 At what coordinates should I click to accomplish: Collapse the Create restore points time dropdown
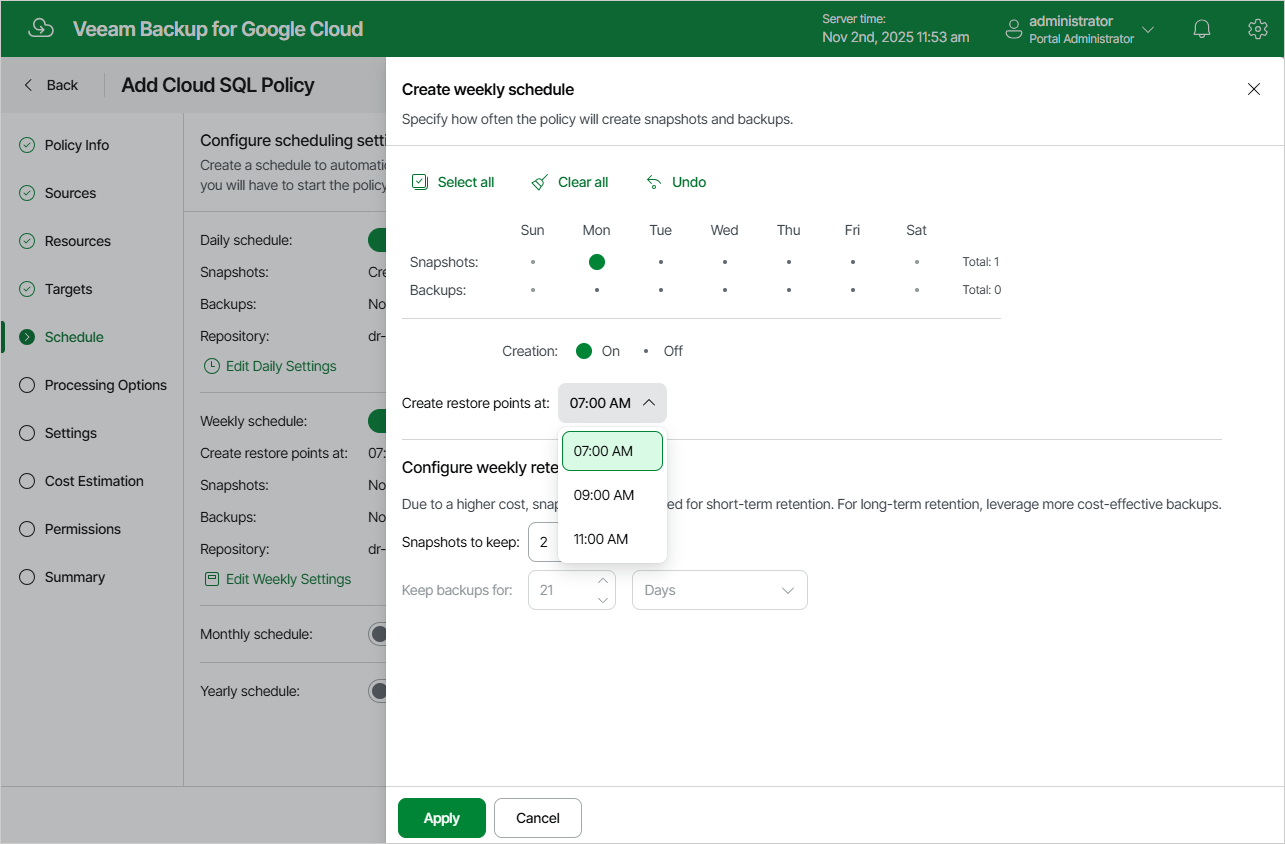click(612, 403)
